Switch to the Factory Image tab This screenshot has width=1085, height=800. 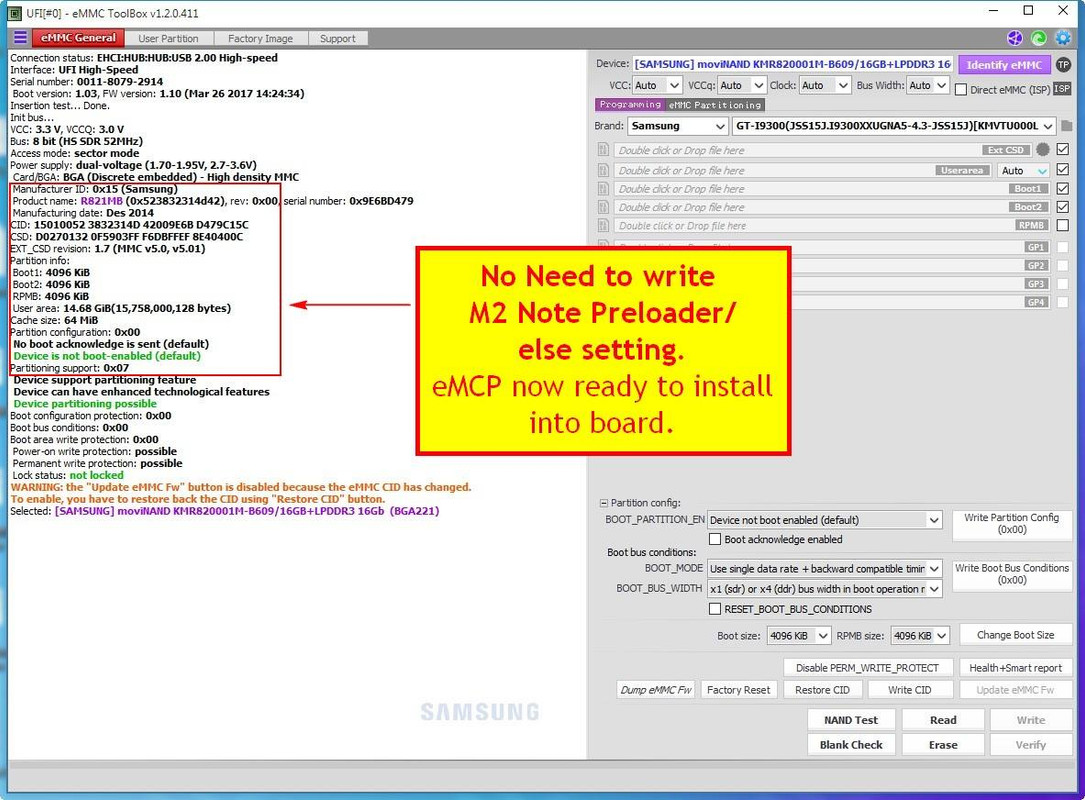tap(260, 39)
